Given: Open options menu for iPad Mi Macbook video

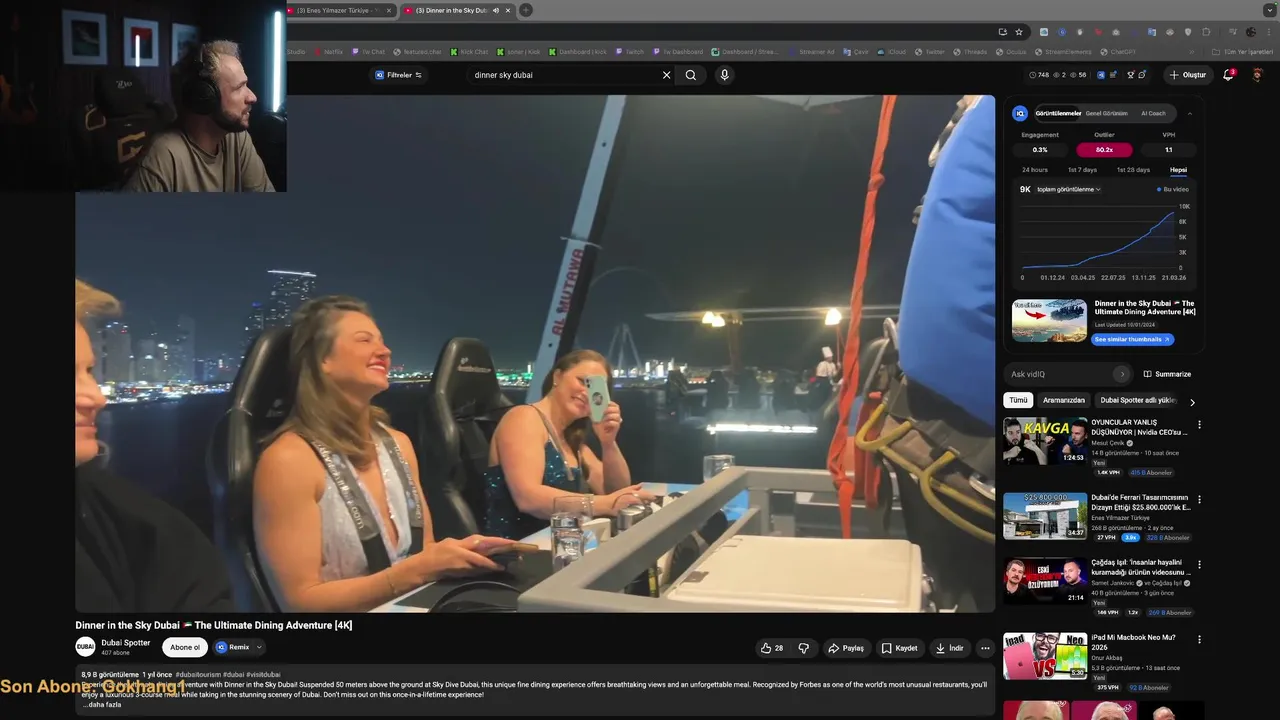Looking at the screenshot, I should pos(1199,639).
